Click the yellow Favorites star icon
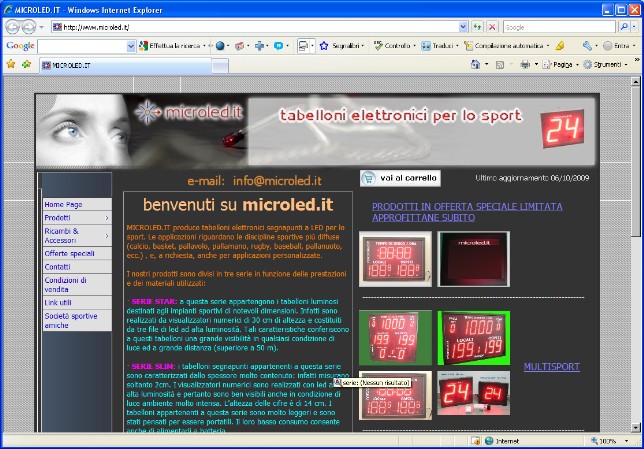Viewport: 644px width, 449px height. click(x=11, y=64)
